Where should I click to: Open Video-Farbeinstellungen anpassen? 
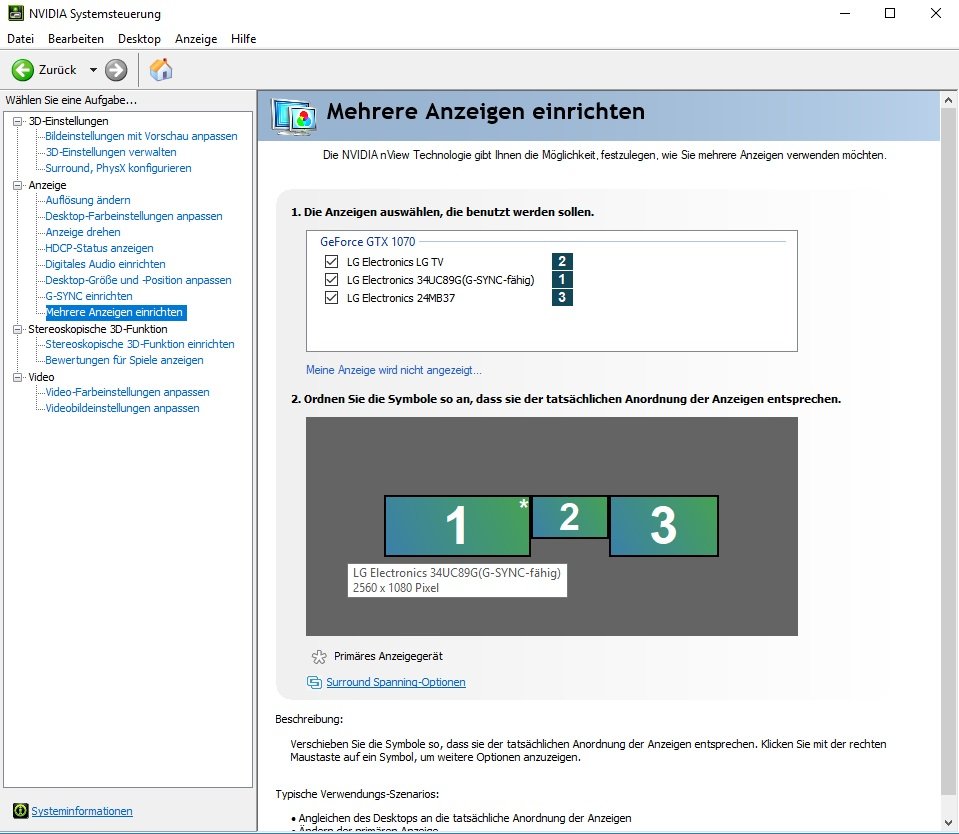pyautogui.click(x=127, y=392)
